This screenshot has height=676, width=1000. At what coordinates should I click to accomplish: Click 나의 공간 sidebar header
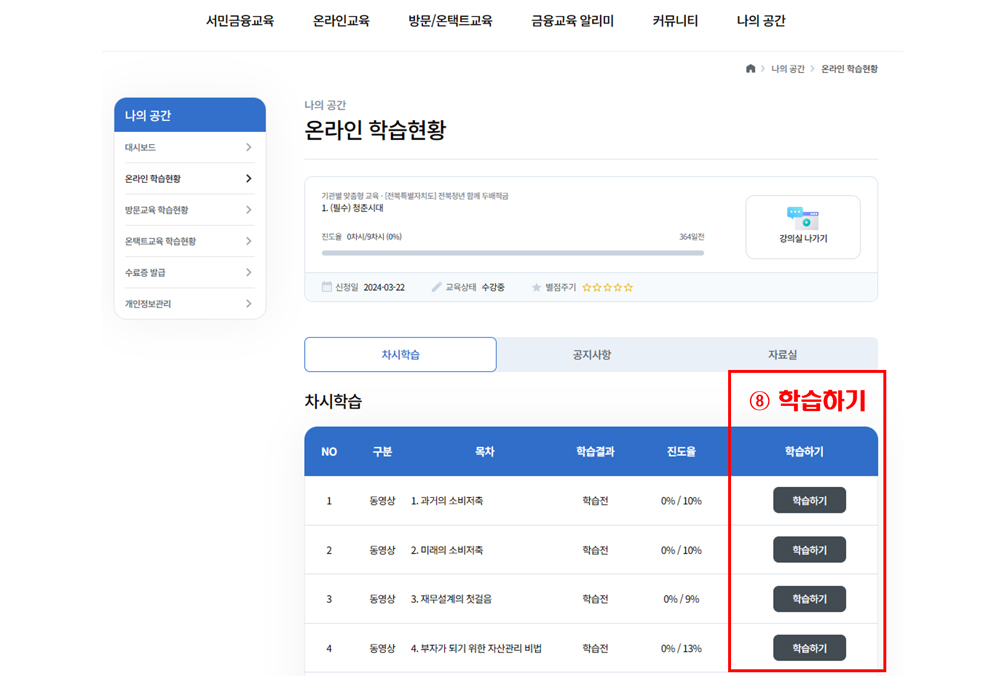[x=190, y=115]
